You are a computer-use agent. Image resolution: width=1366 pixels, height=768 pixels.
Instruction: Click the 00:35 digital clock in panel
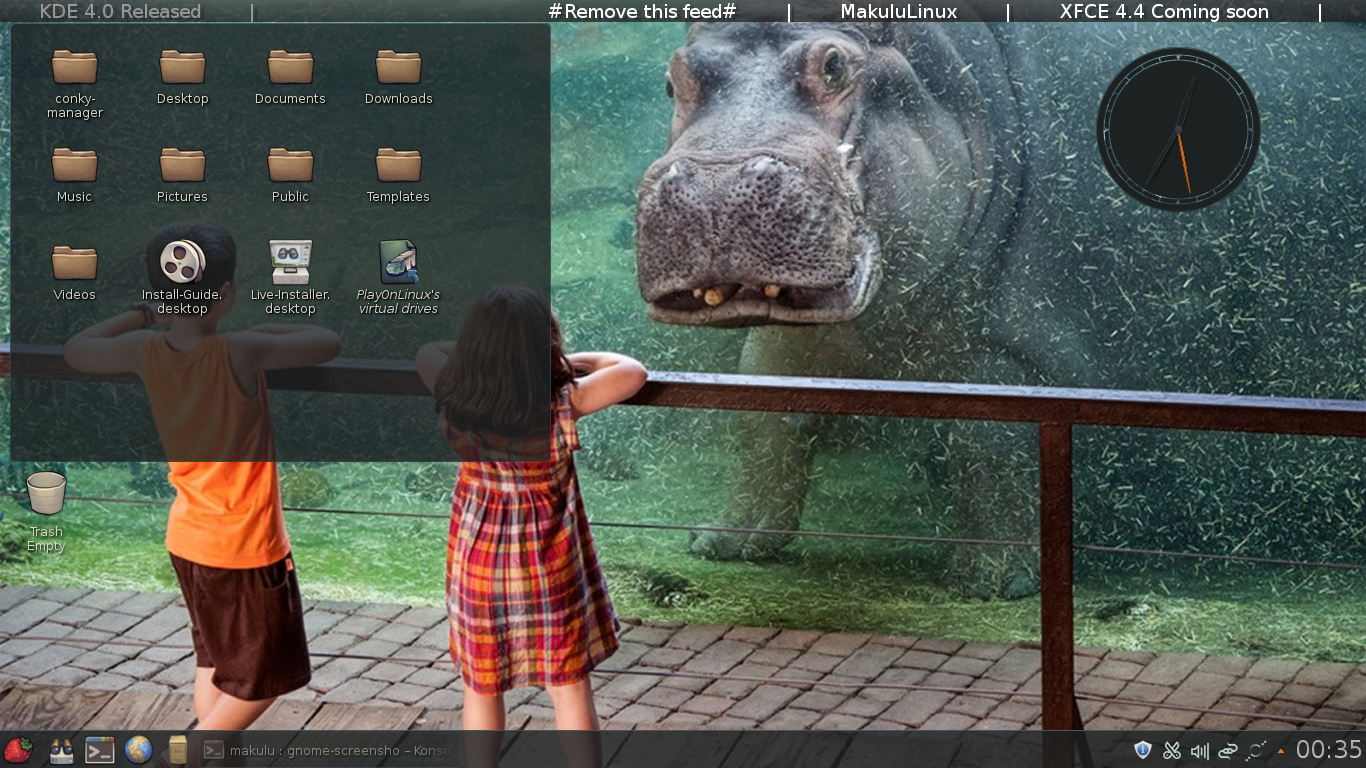click(x=1329, y=750)
